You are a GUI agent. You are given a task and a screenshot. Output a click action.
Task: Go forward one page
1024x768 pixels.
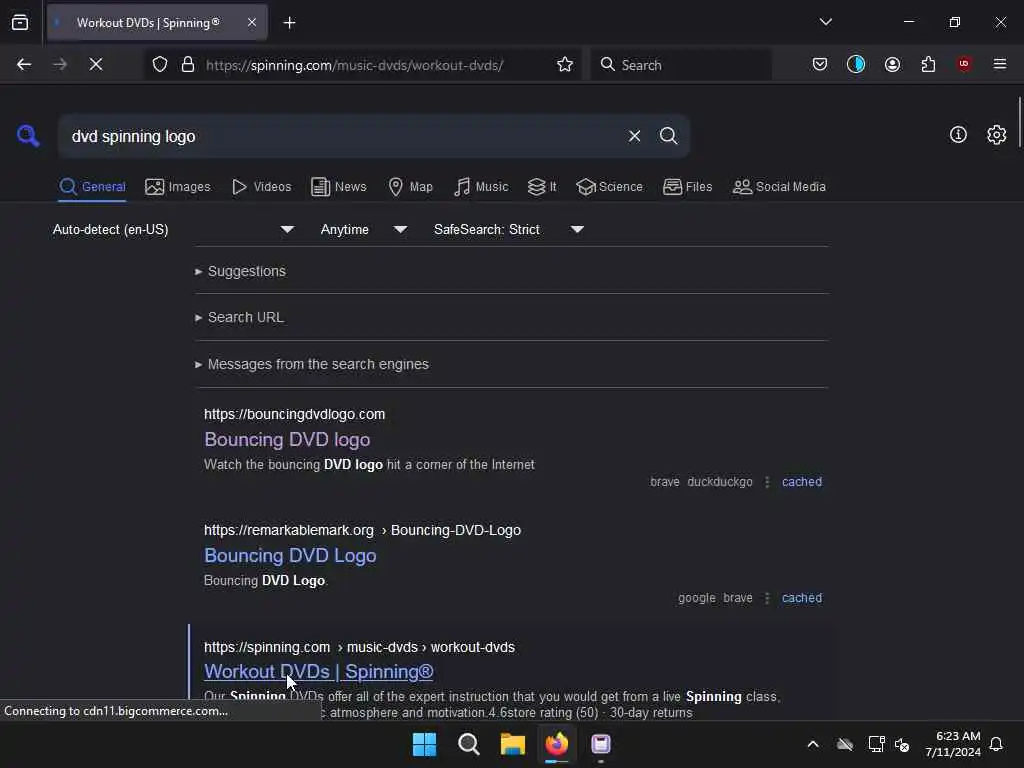pyautogui.click(x=59, y=64)
